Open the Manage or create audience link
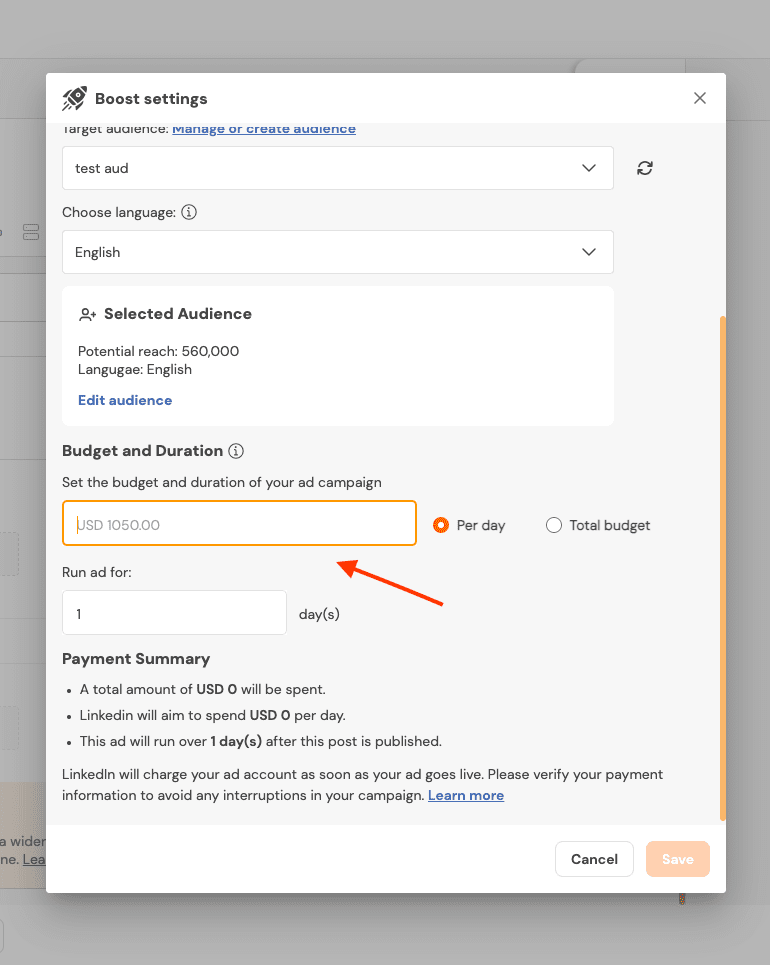Image resolution: width=770 pixels, height=965 pixels. click(x=264, y=129)
